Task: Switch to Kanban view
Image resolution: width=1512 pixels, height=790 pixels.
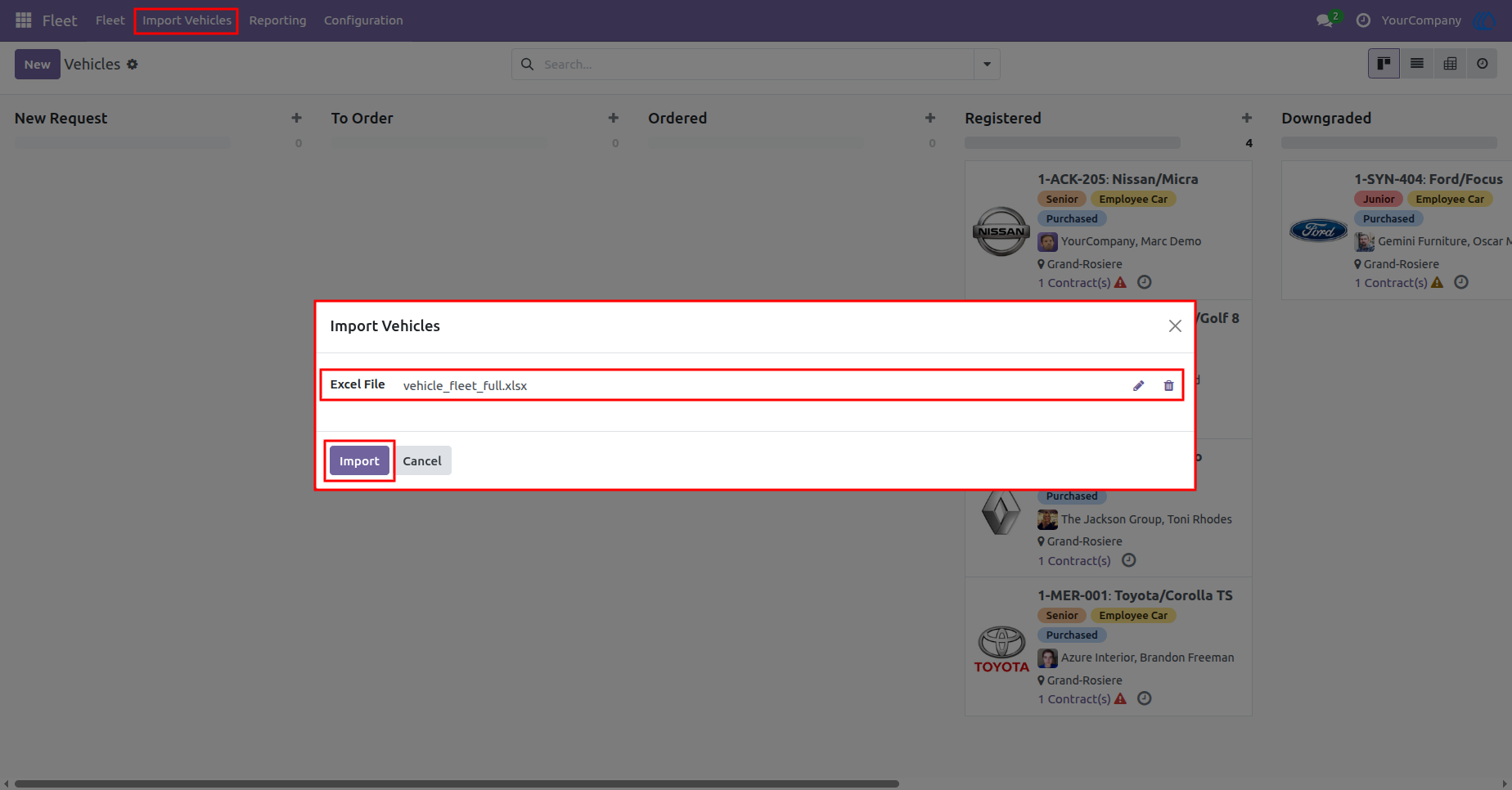Action: 1384,64
